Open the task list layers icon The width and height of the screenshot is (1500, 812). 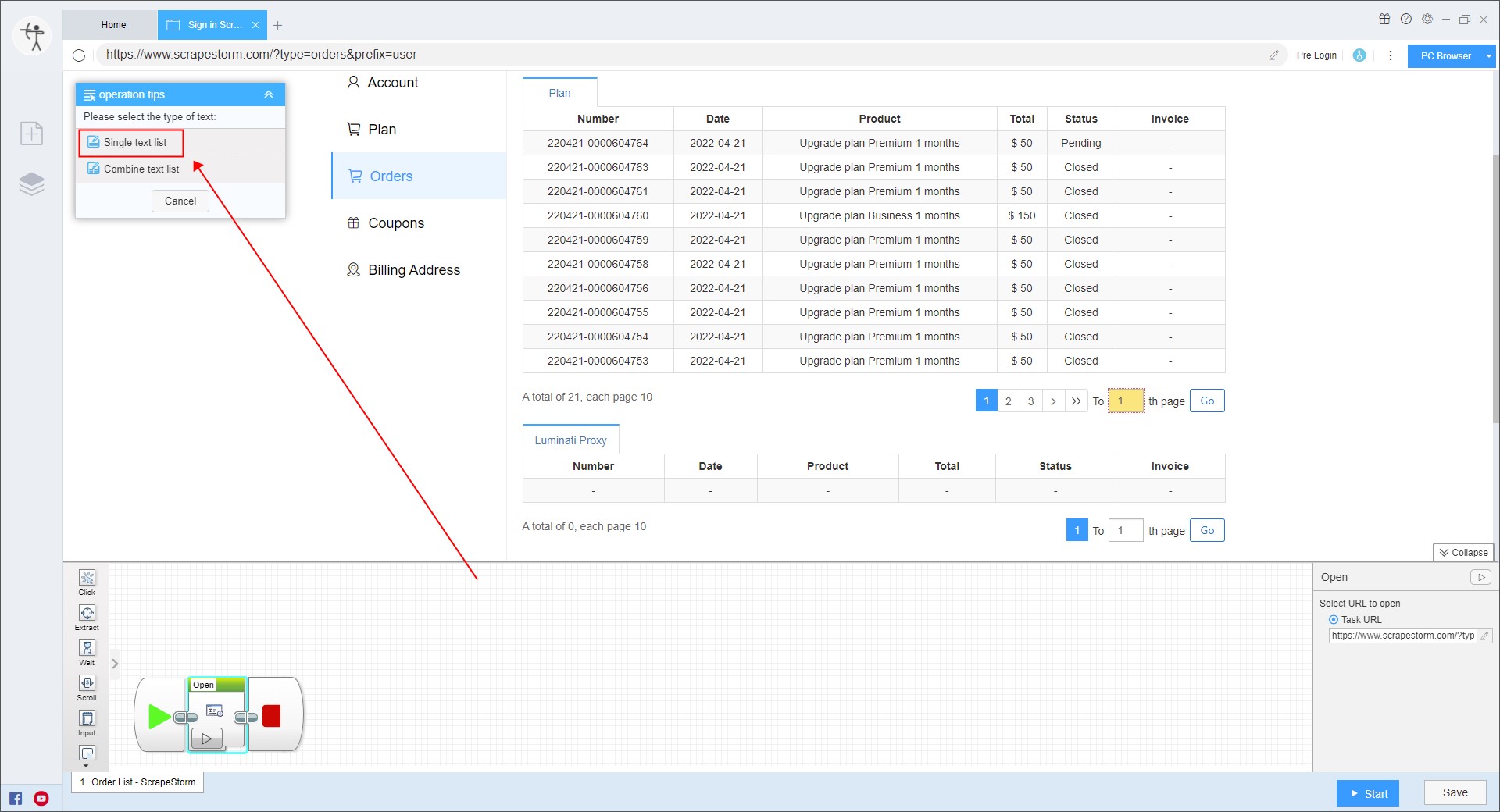coord(32,183)
